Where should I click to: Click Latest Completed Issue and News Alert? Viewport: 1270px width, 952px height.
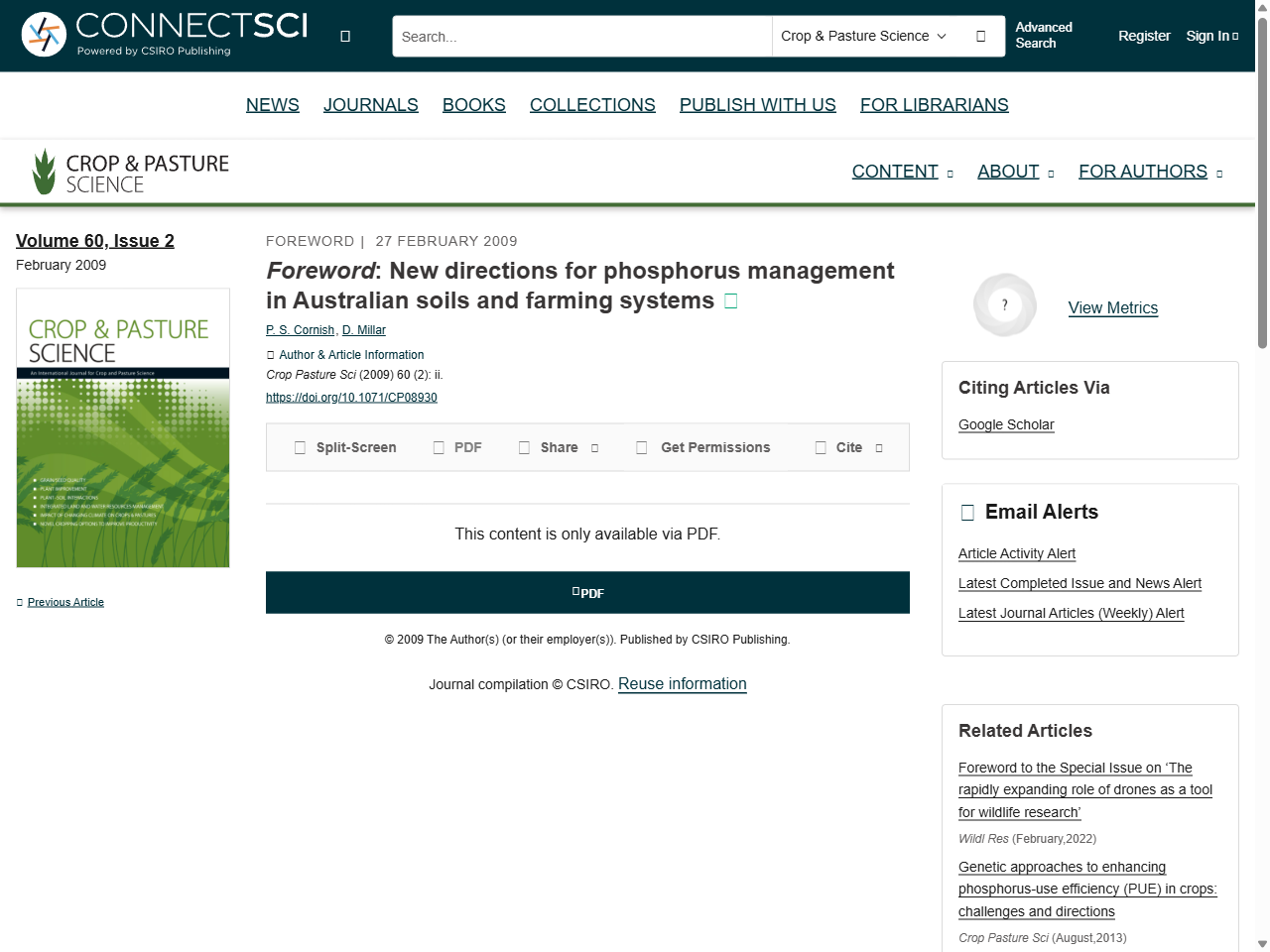click(1079, 583)
